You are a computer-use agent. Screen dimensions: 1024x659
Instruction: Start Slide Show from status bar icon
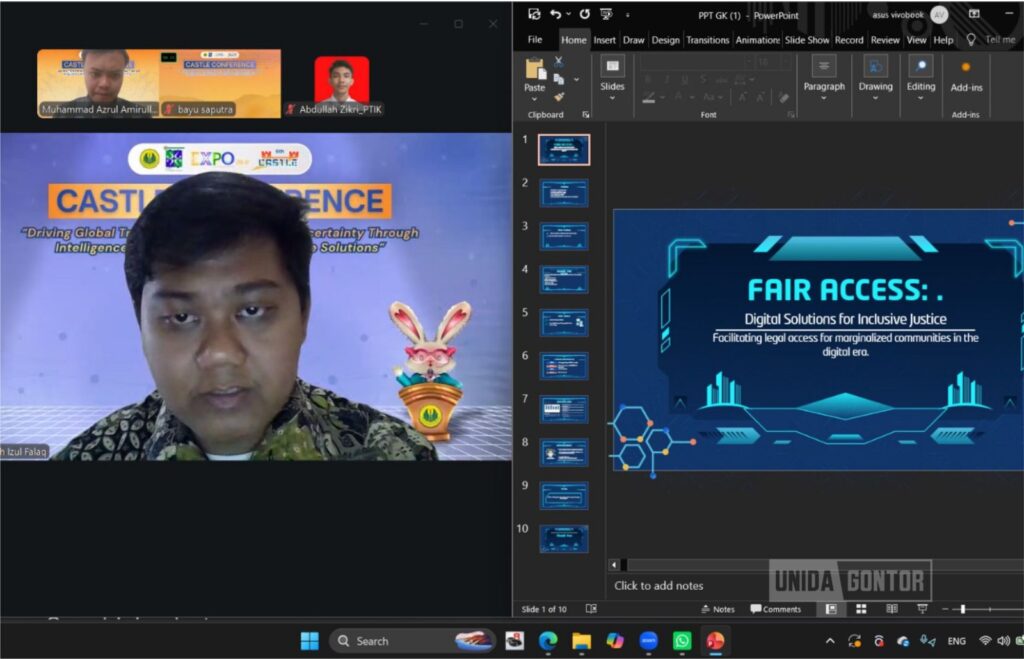(922, 609)
